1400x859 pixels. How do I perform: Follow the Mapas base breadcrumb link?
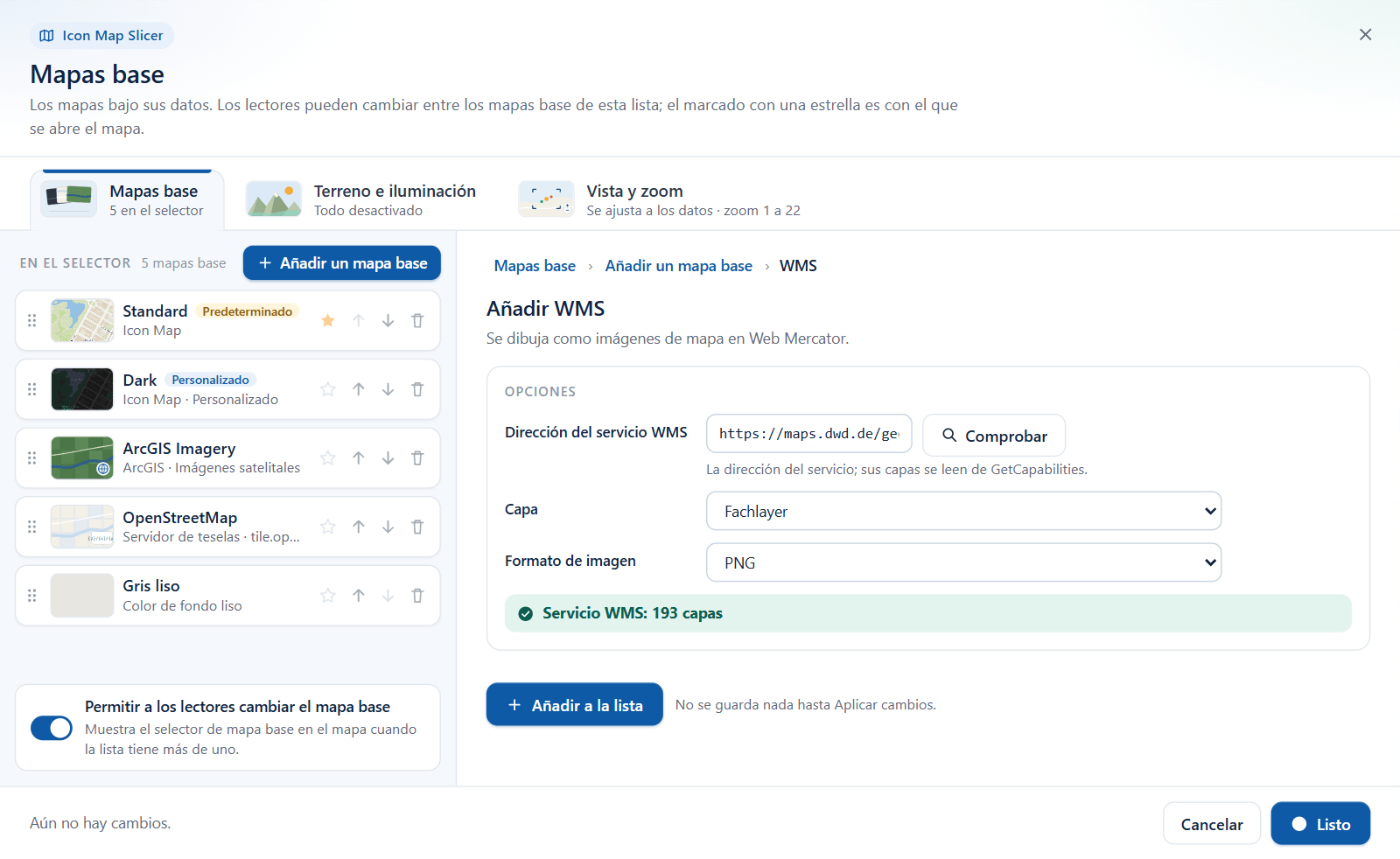535,266
